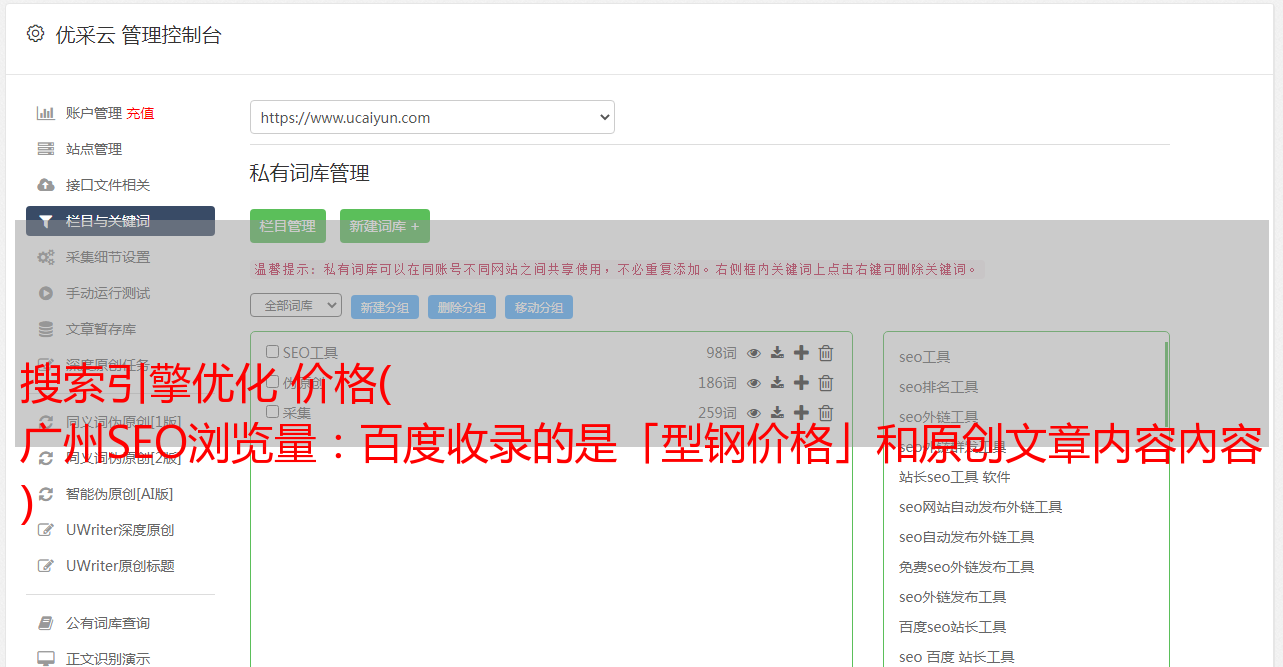
Task: View the SEO工具 library via eye icon
Action: [x=754, y=353]
